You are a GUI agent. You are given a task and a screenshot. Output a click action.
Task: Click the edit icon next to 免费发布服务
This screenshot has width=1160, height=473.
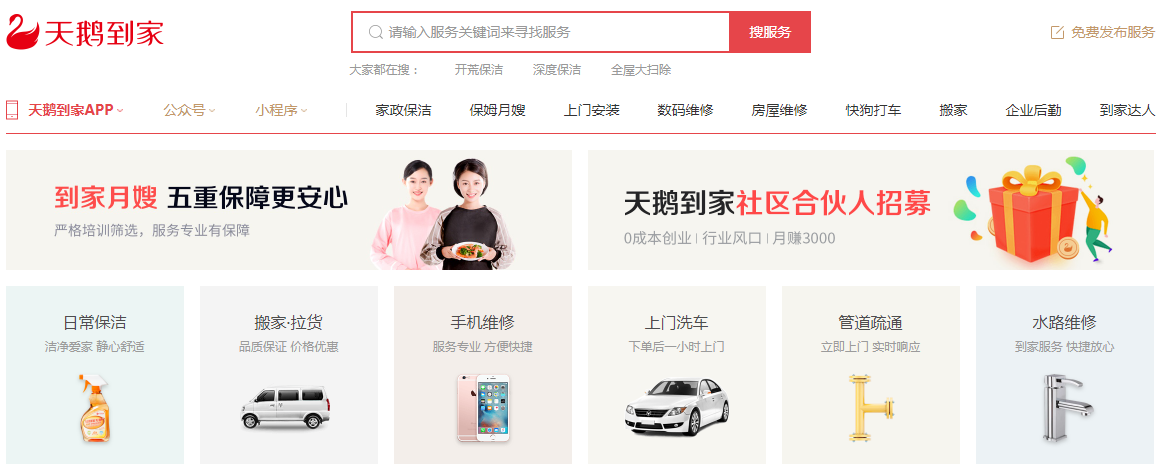1057,33
